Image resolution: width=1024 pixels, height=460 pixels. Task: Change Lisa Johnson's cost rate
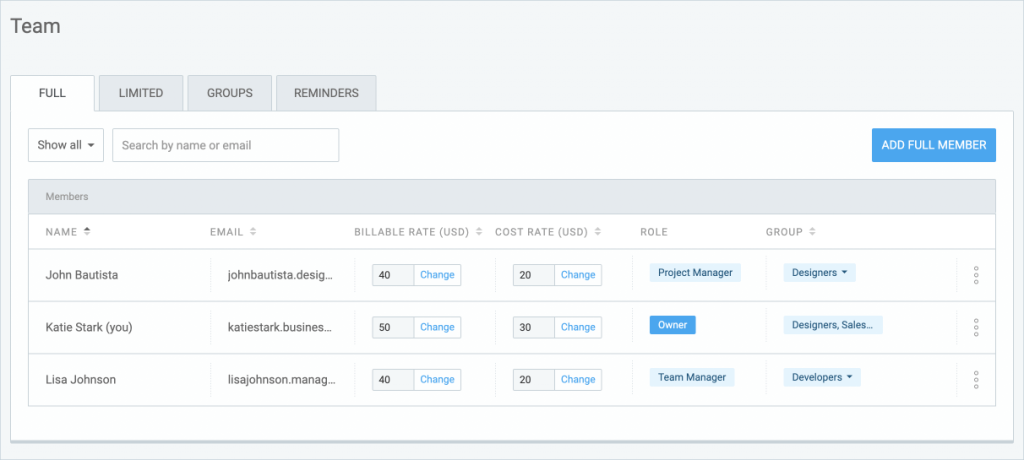click(x=578, y=380)
